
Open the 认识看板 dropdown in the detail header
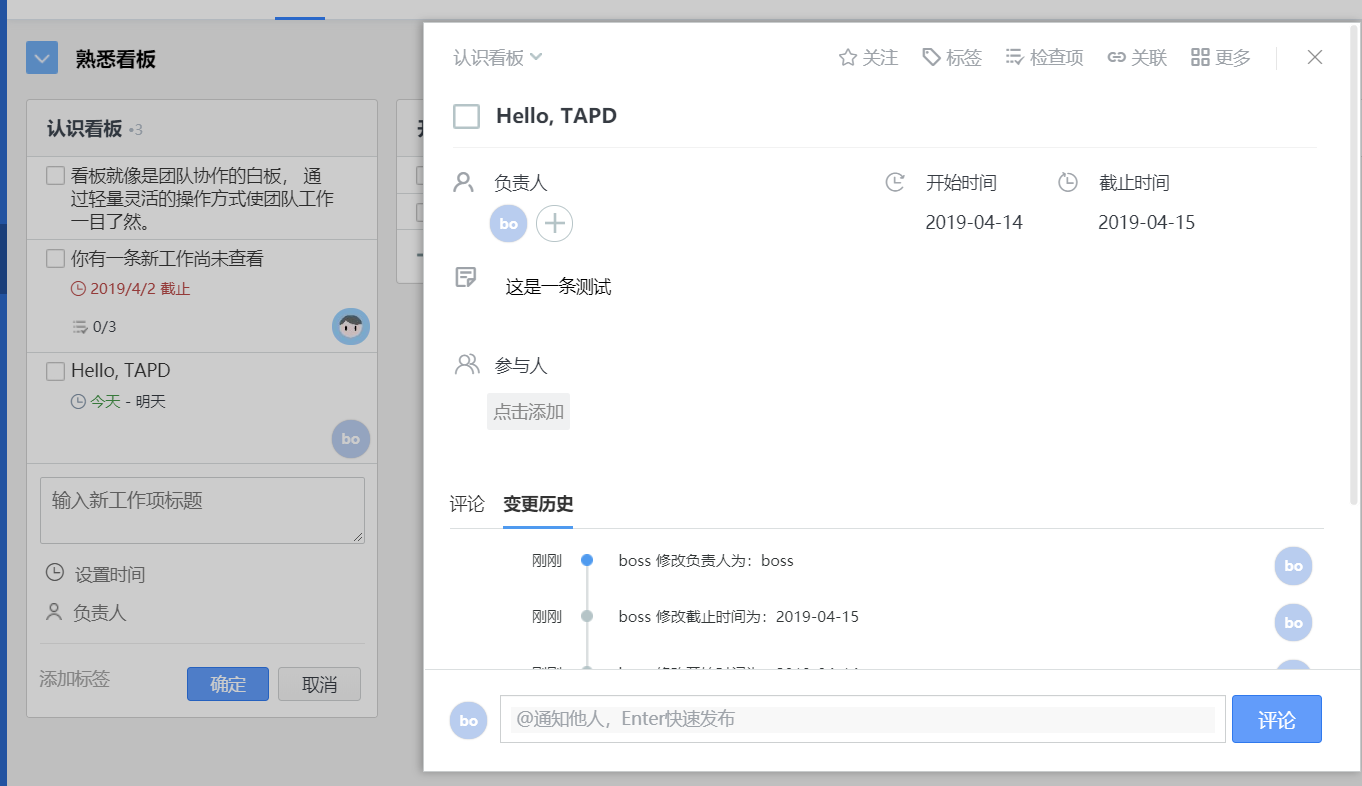pyautogui.click(x=497, y=57)
